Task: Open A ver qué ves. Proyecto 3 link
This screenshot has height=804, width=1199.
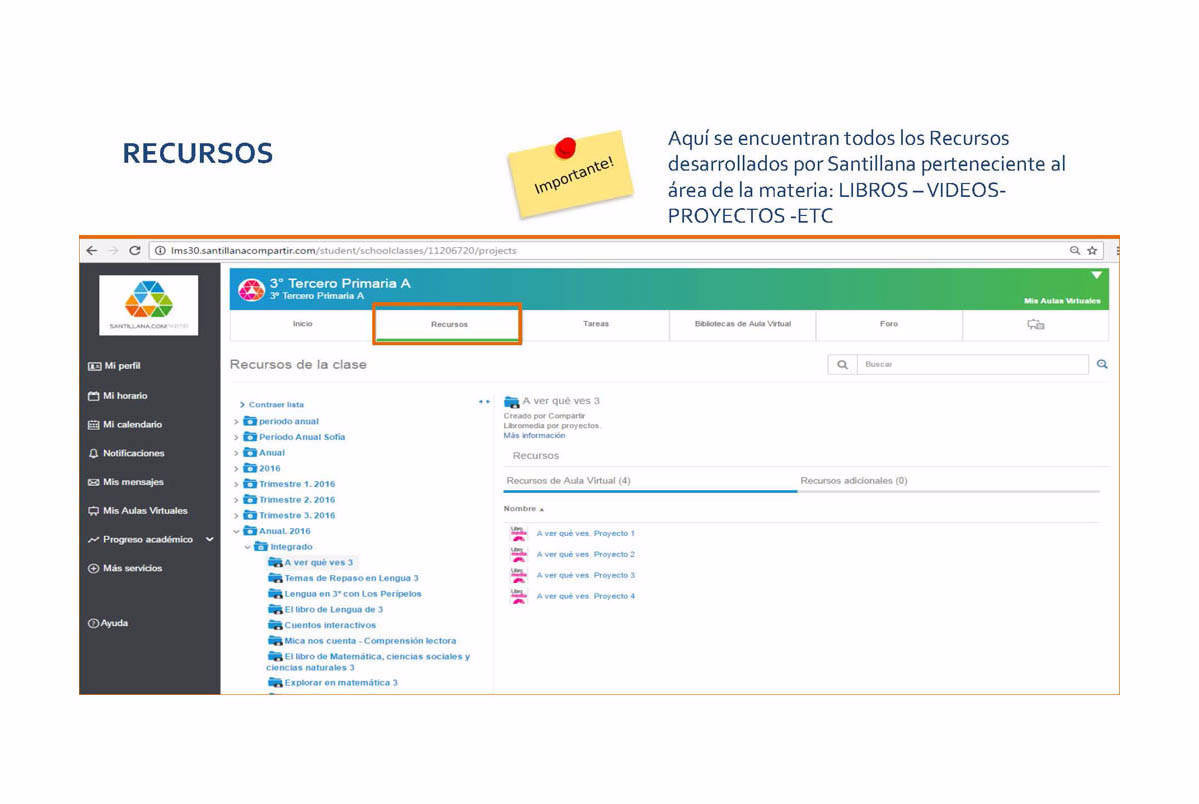Action: click(586, 575)
